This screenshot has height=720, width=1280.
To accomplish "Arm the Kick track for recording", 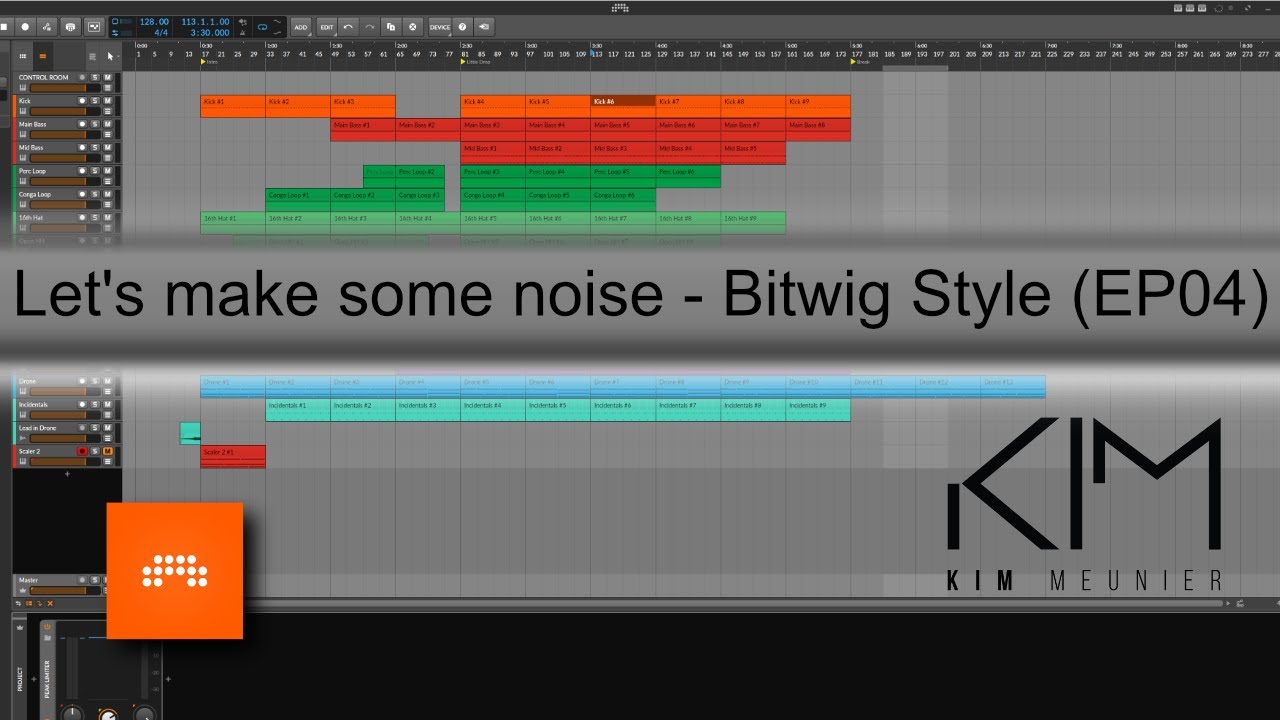I will [82, 101].
